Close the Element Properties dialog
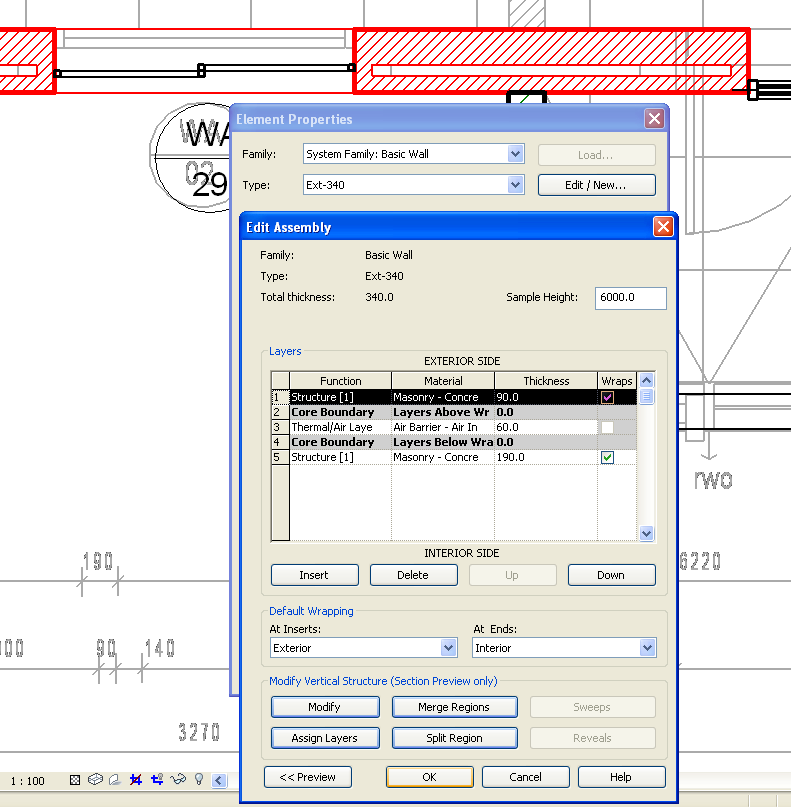 click(x=654, y=119)
